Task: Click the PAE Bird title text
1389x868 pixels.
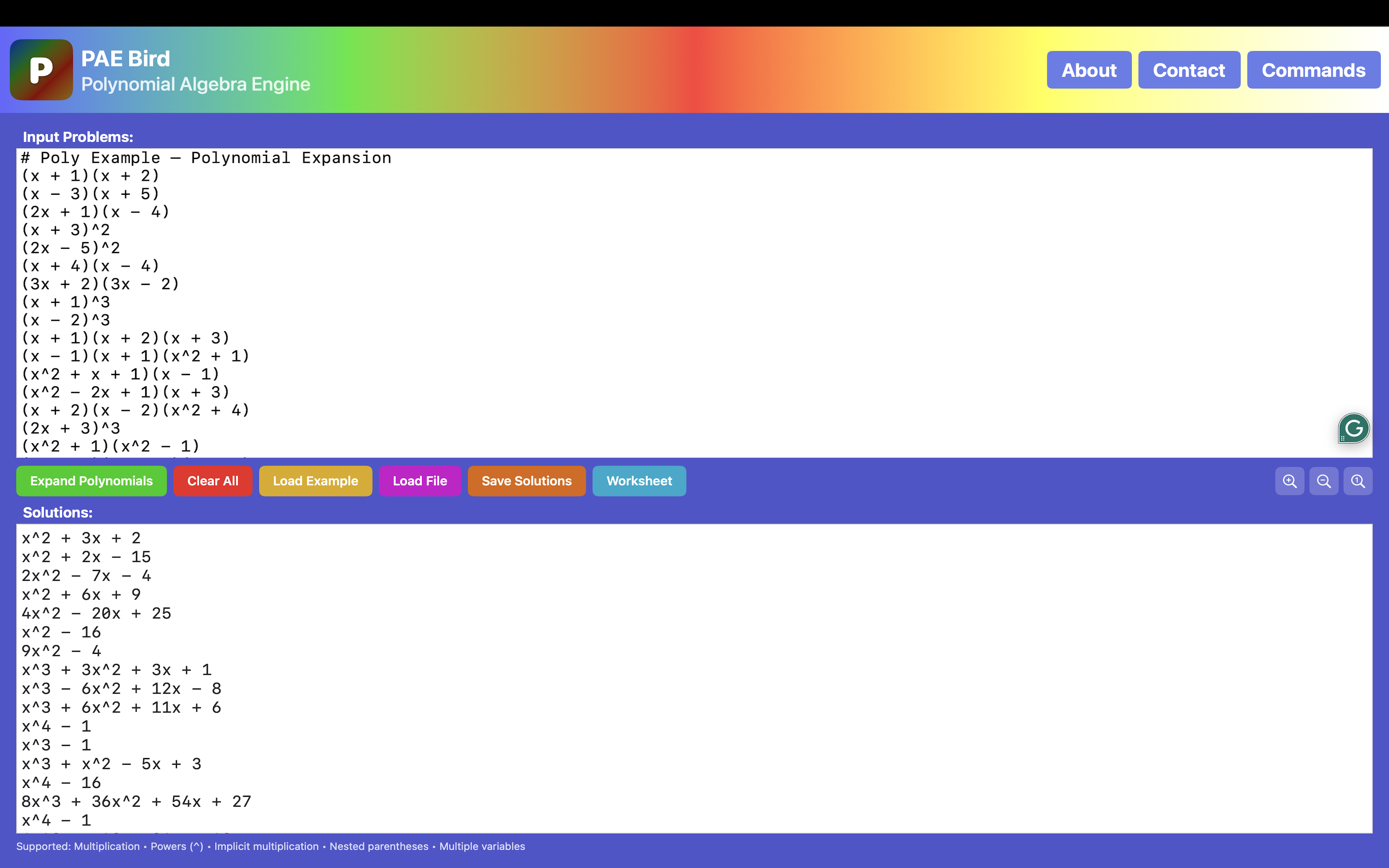Action: pos(126,58)
